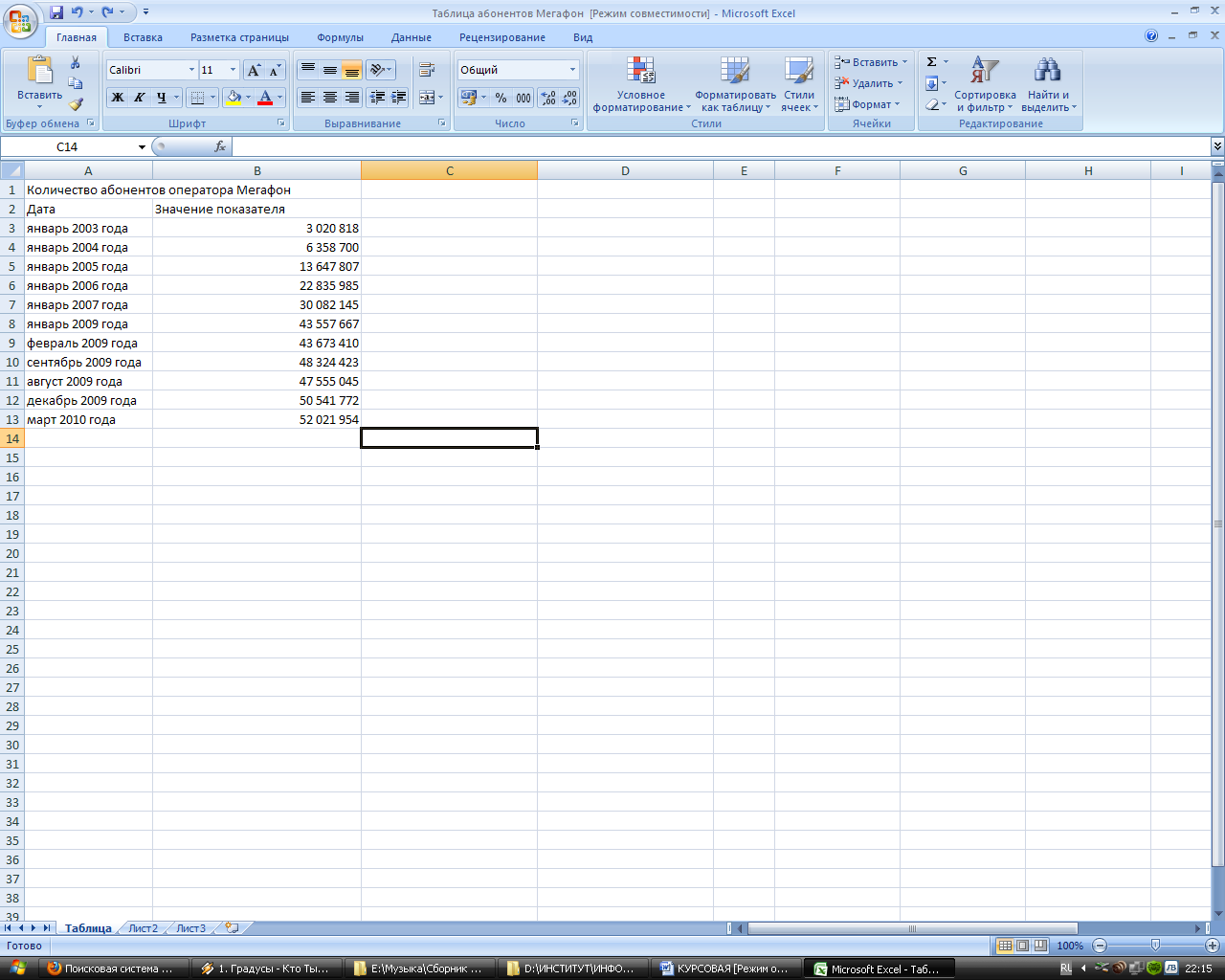Image resolution: width=1225 pixels, height=980 pixels.
Task: Decrease font size with the small A button
Action: point(275,70)
